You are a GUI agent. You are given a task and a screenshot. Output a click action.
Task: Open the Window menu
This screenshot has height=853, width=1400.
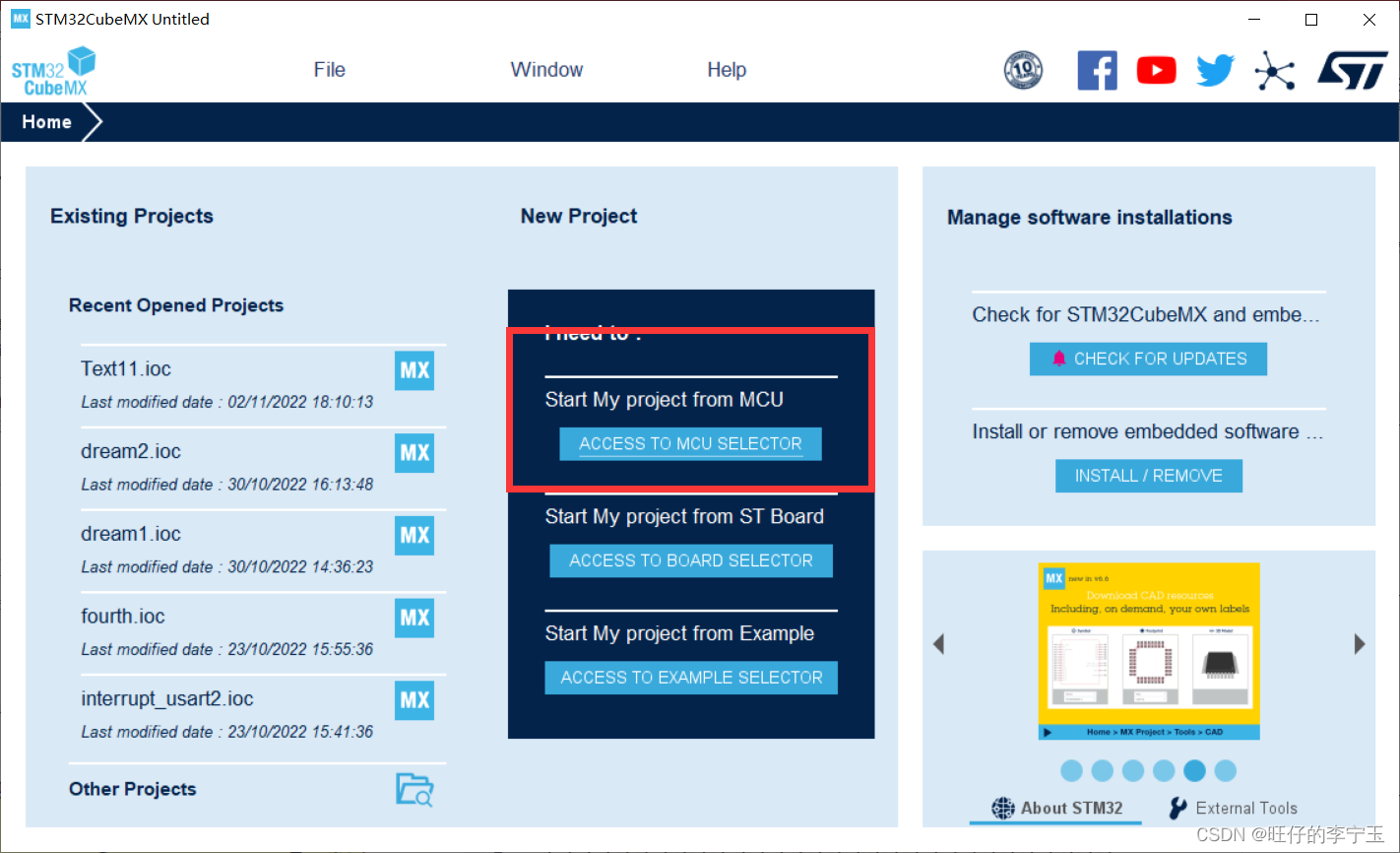coord(546,70)
